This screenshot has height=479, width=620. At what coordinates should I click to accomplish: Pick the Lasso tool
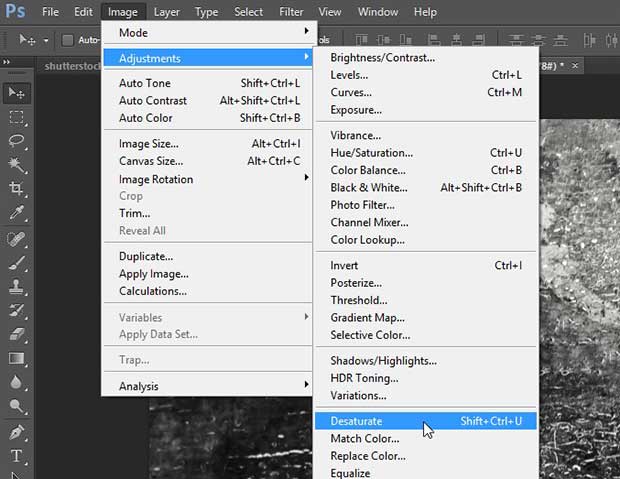point(17,141)
